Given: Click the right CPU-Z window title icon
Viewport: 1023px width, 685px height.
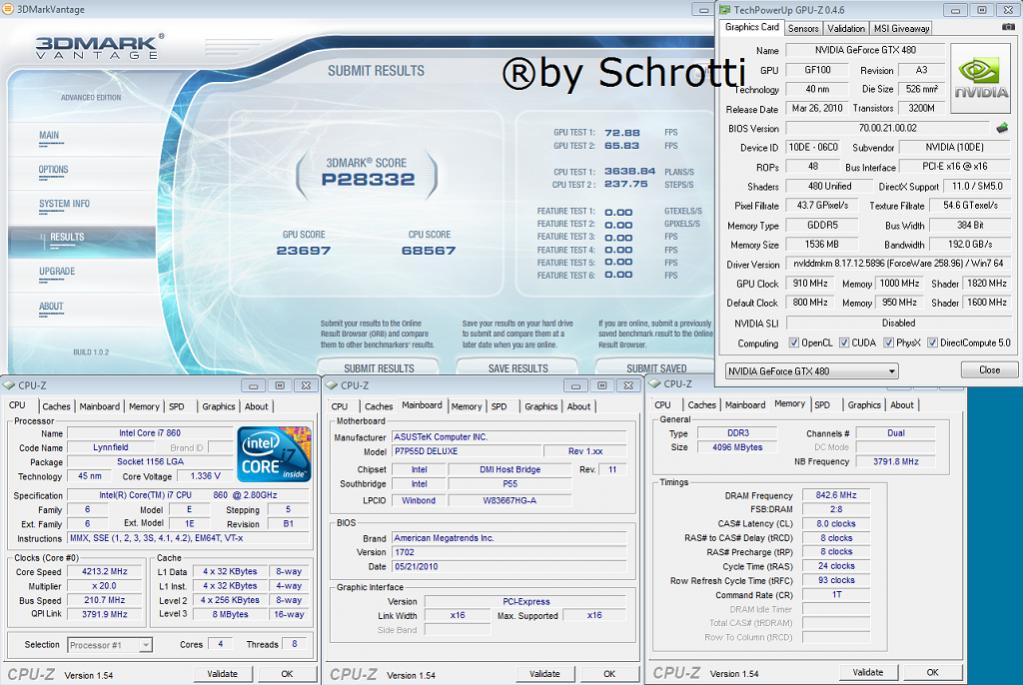Looking at the screenshot, I should click(655, 384).
